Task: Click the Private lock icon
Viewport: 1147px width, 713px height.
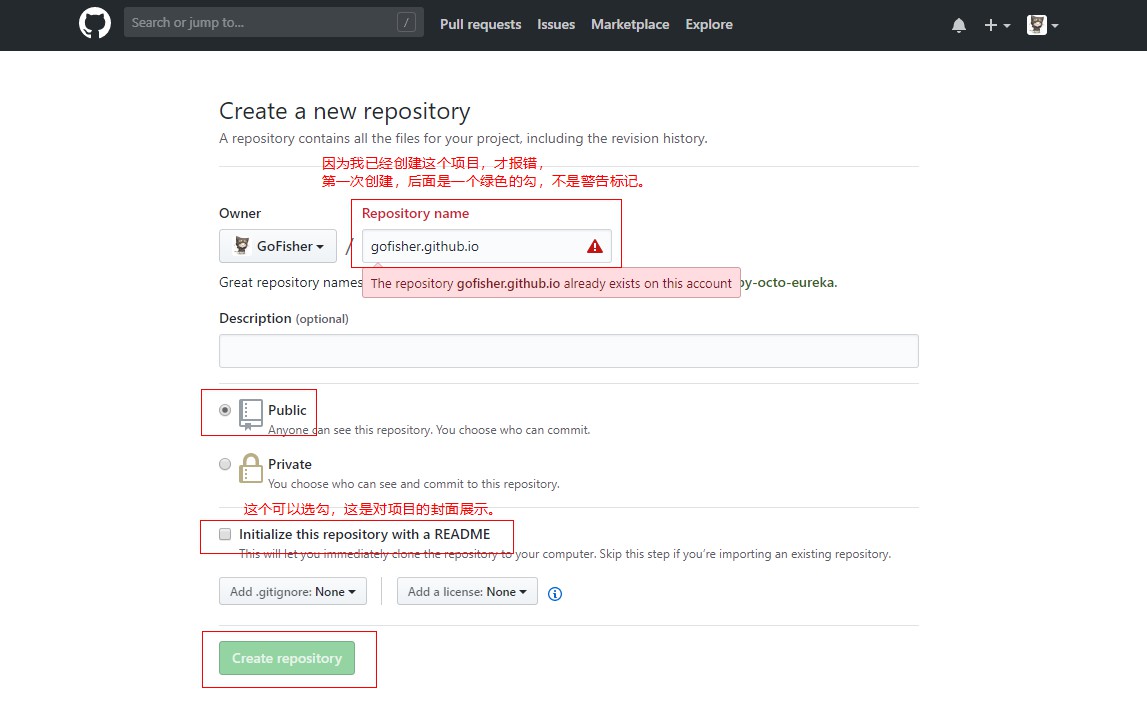Action: point(251,468)
